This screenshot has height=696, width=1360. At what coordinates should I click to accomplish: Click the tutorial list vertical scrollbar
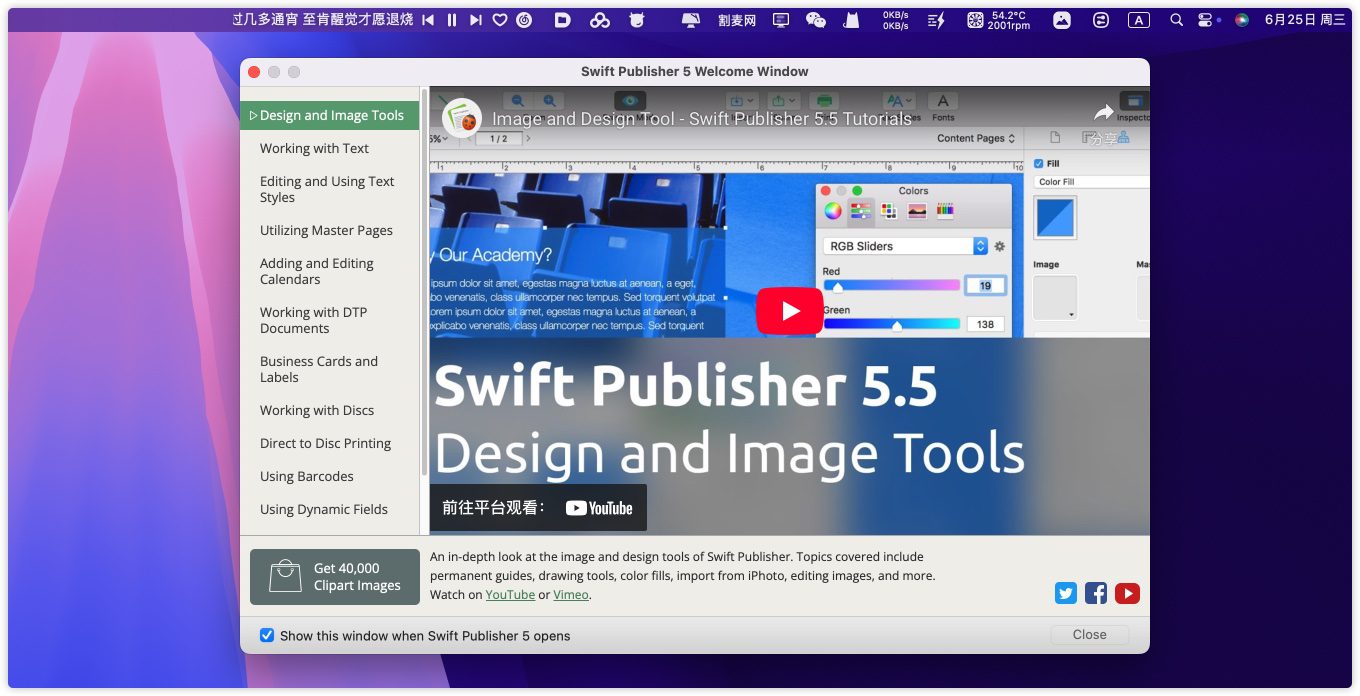coord(424,282)
